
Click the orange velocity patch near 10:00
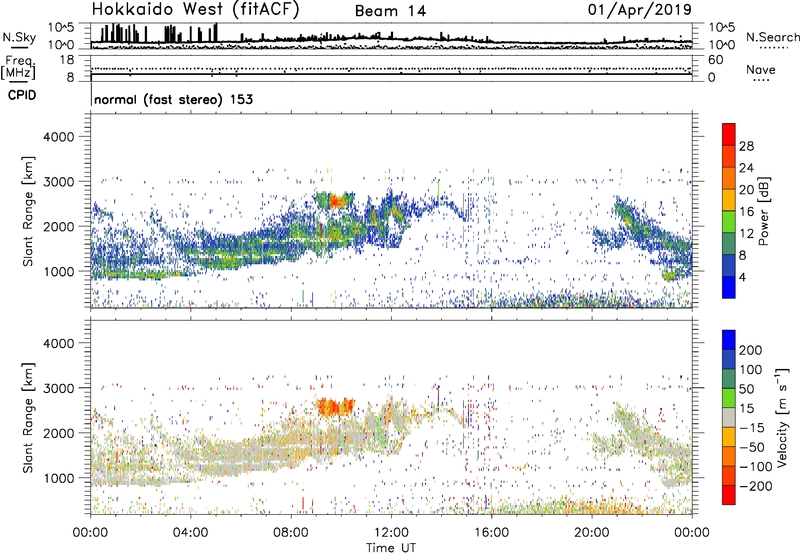coord(335,407)
